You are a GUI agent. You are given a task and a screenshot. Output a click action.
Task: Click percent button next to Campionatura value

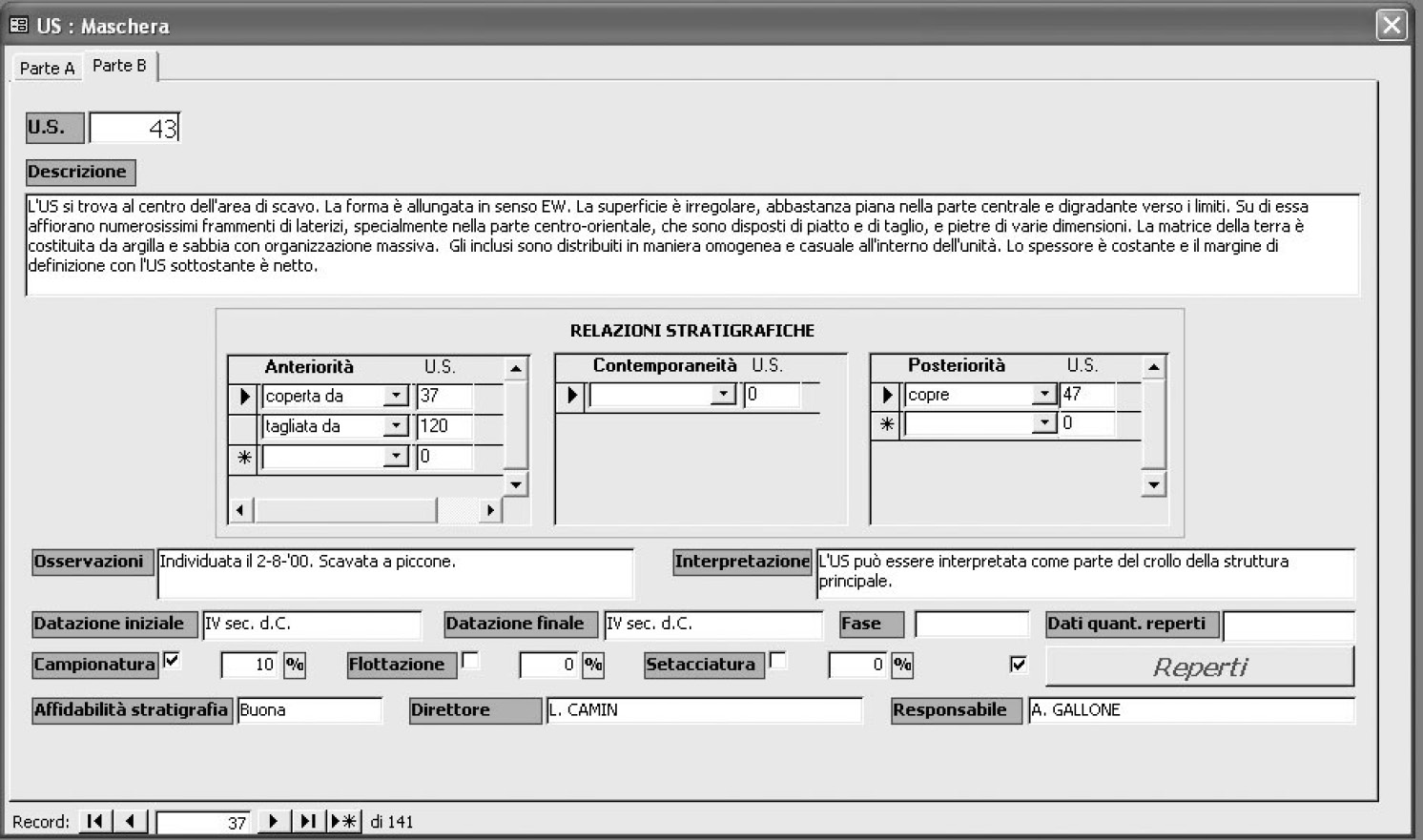click(295, 665)
